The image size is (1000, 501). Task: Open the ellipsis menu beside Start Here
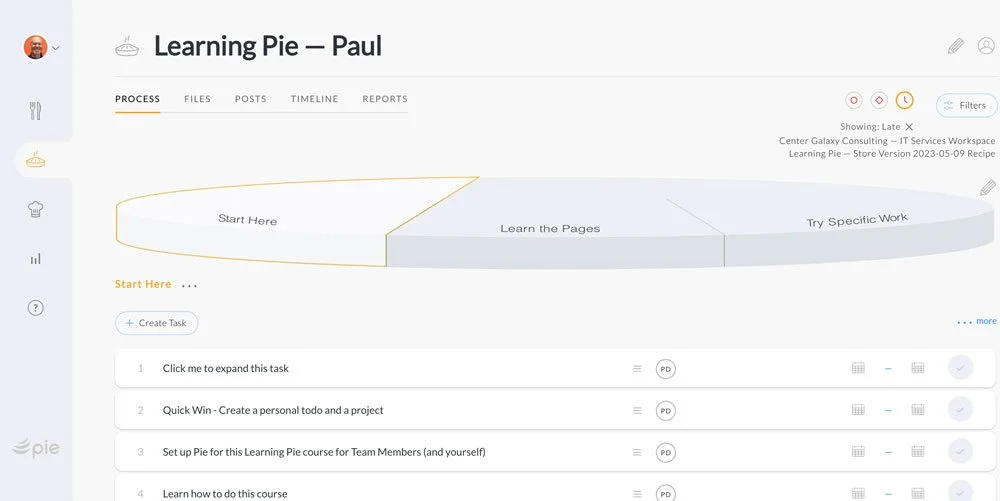[x=189, y=285]
